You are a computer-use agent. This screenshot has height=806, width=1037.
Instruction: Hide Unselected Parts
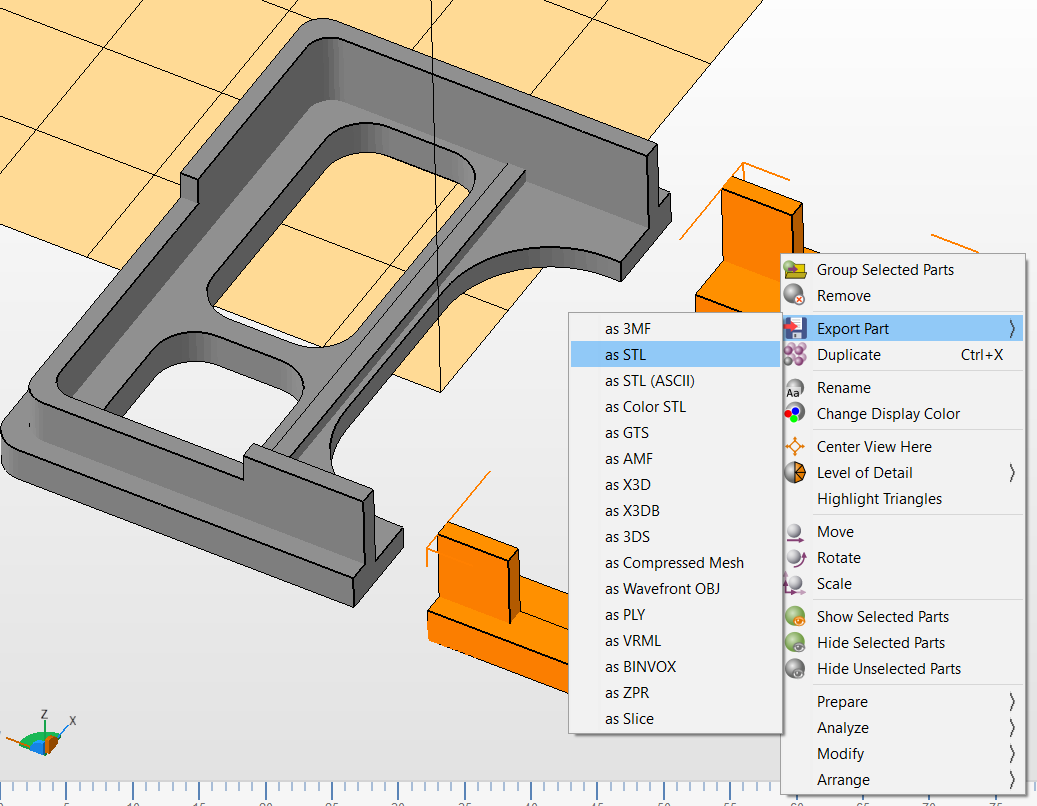pyautogui.click(x=888, y=669)
